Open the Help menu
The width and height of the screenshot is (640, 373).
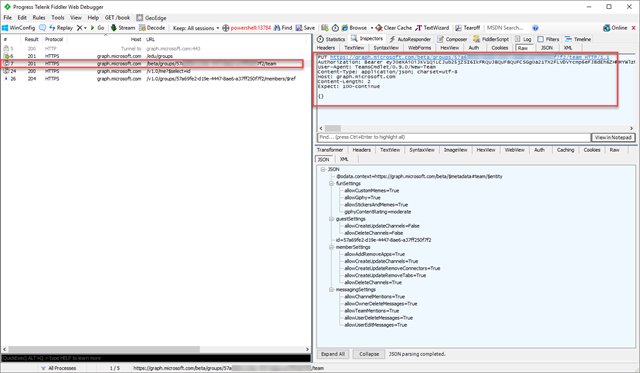click(93, 18)
